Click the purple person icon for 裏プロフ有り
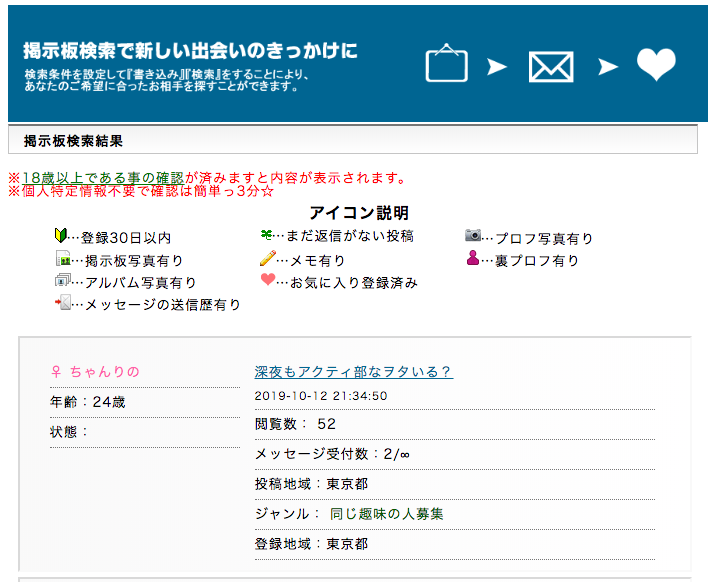The width and height of the screenshot is (712, 582). point(473,259)
